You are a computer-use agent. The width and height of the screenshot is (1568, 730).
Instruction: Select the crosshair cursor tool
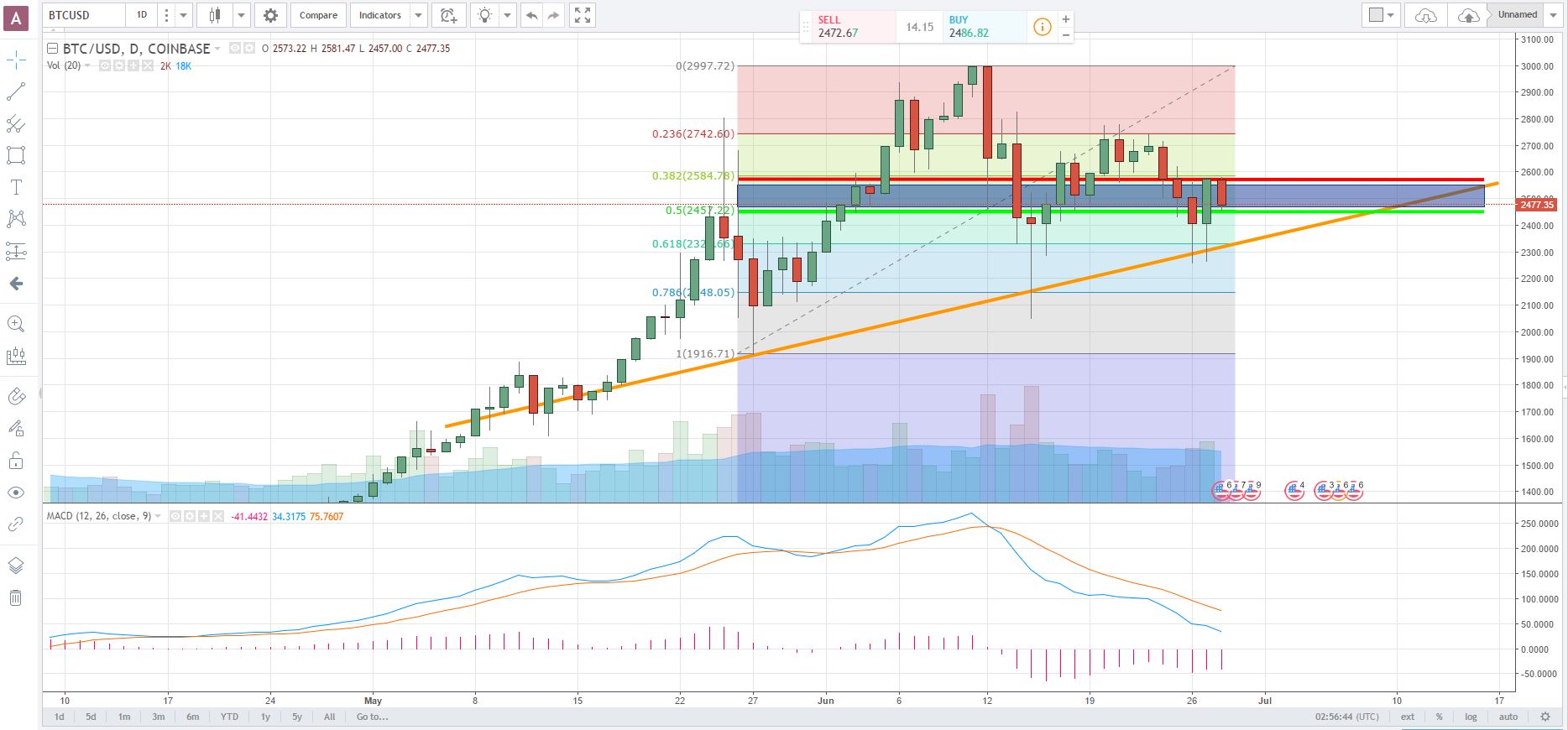pyautogui.click(x=16, y=60)
